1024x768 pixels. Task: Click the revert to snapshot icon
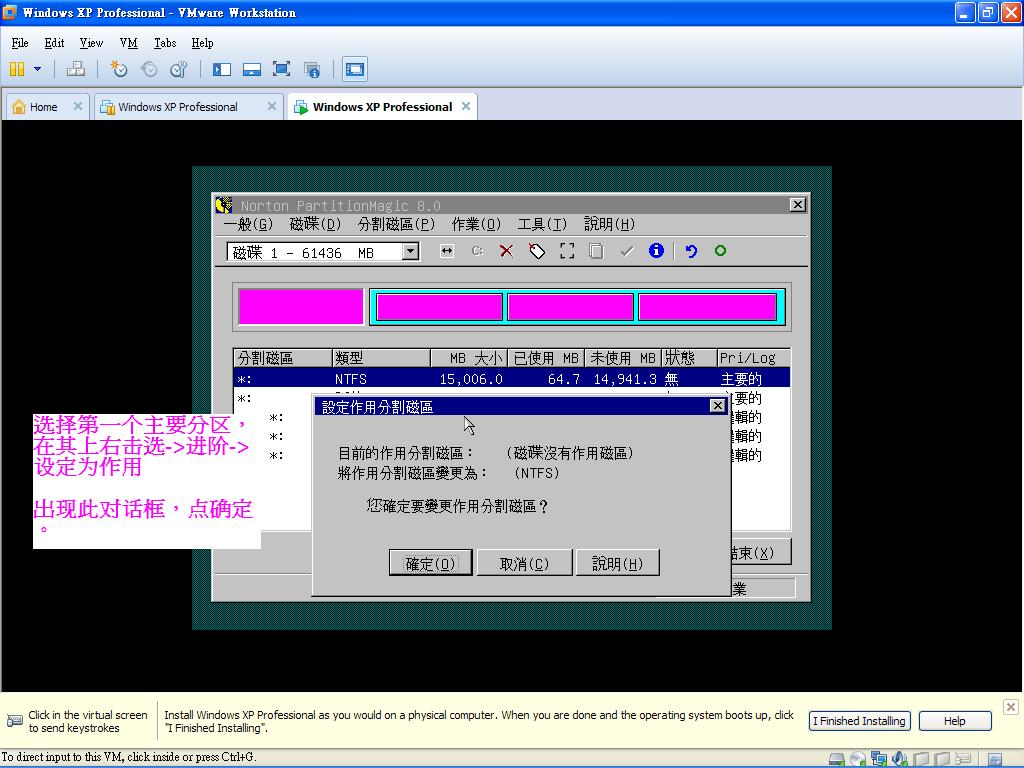coord(149,69)
